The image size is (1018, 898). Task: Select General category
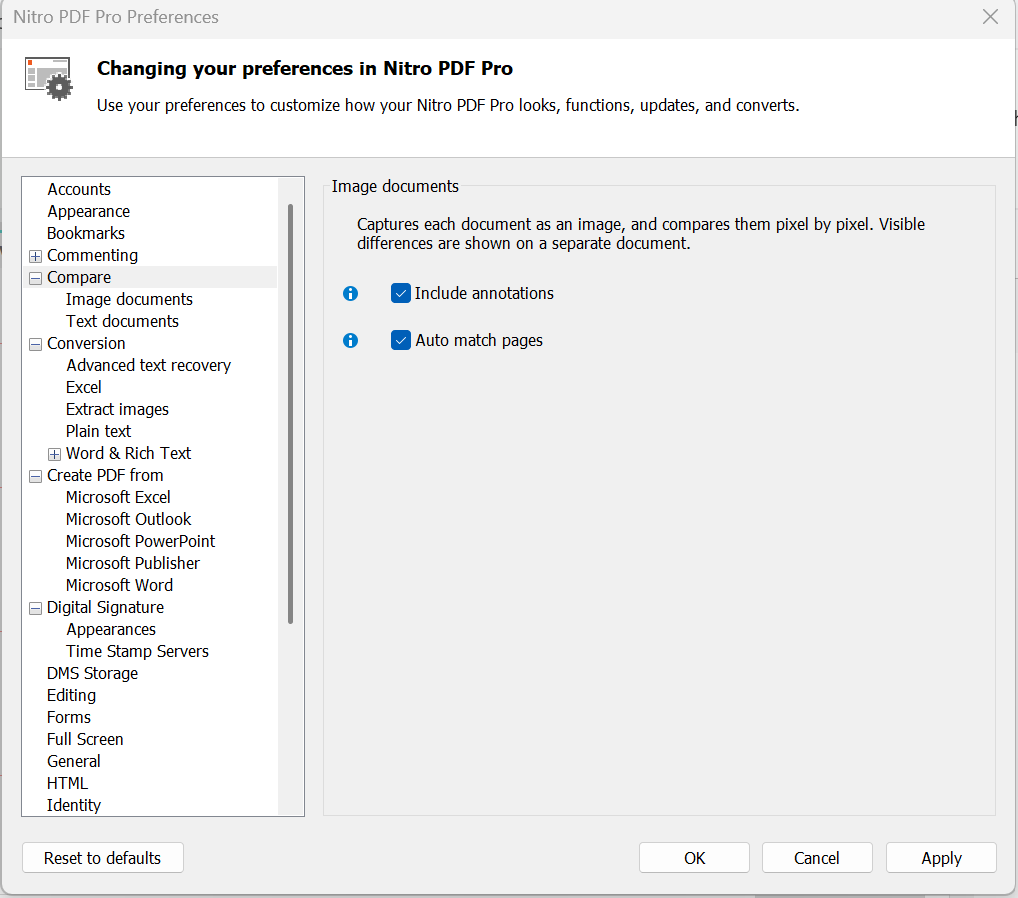(x=73, y=762)
